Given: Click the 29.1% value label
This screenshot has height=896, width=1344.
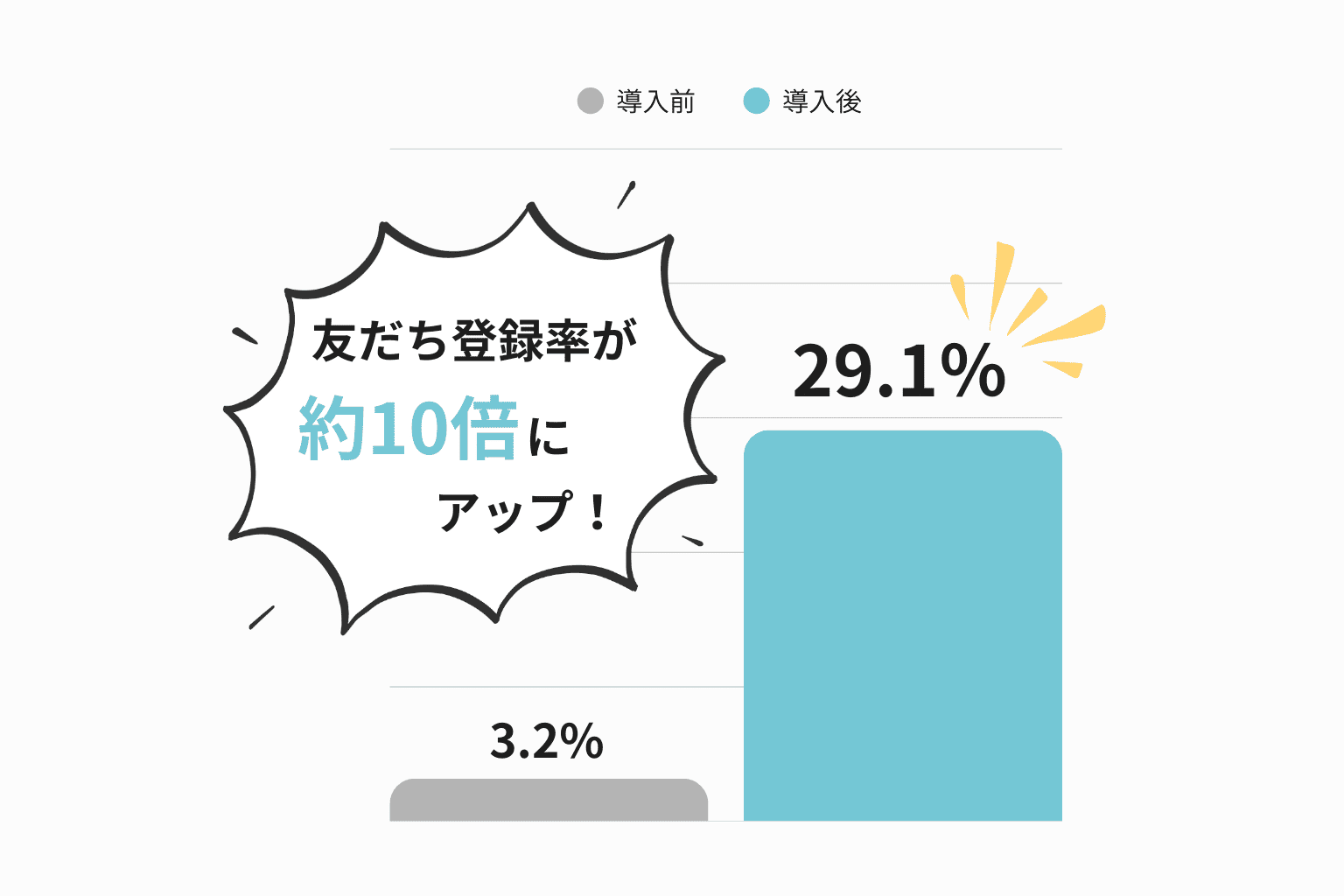Looking at the screenshot, I should [x=899, y=372].
